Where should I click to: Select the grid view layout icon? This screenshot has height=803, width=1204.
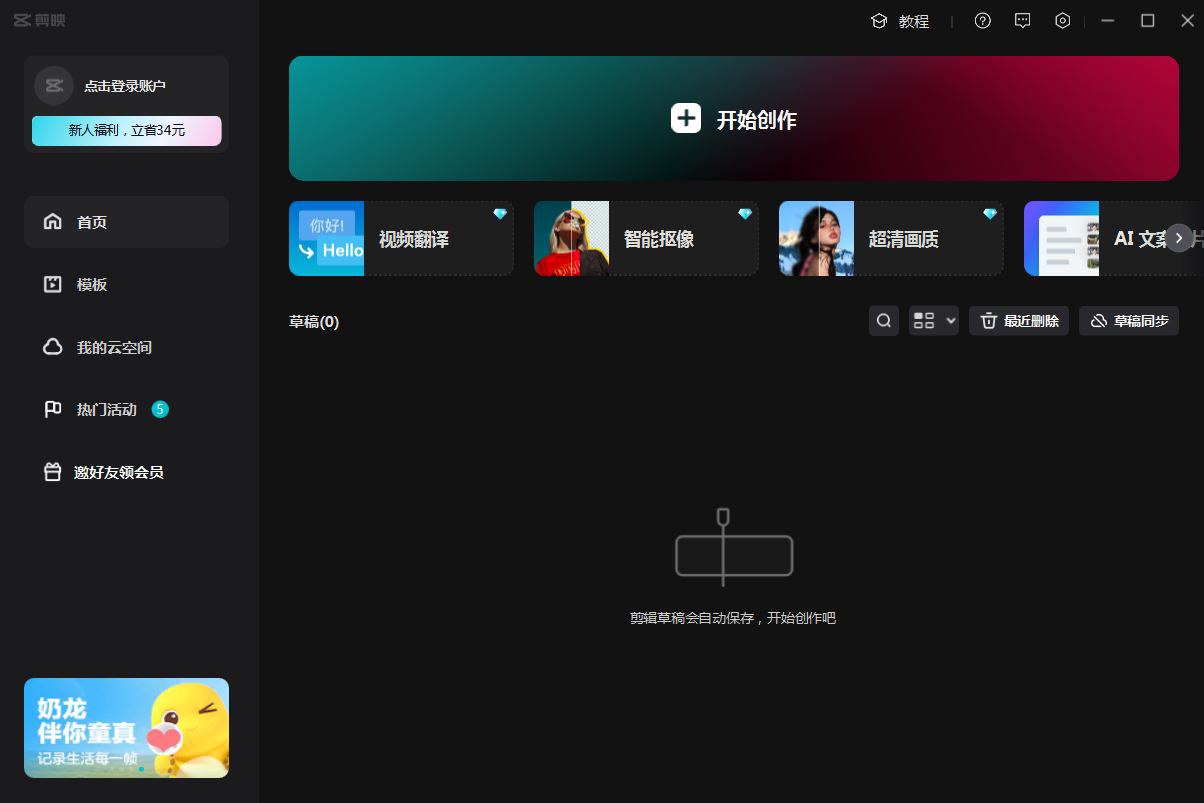[925, 320]
